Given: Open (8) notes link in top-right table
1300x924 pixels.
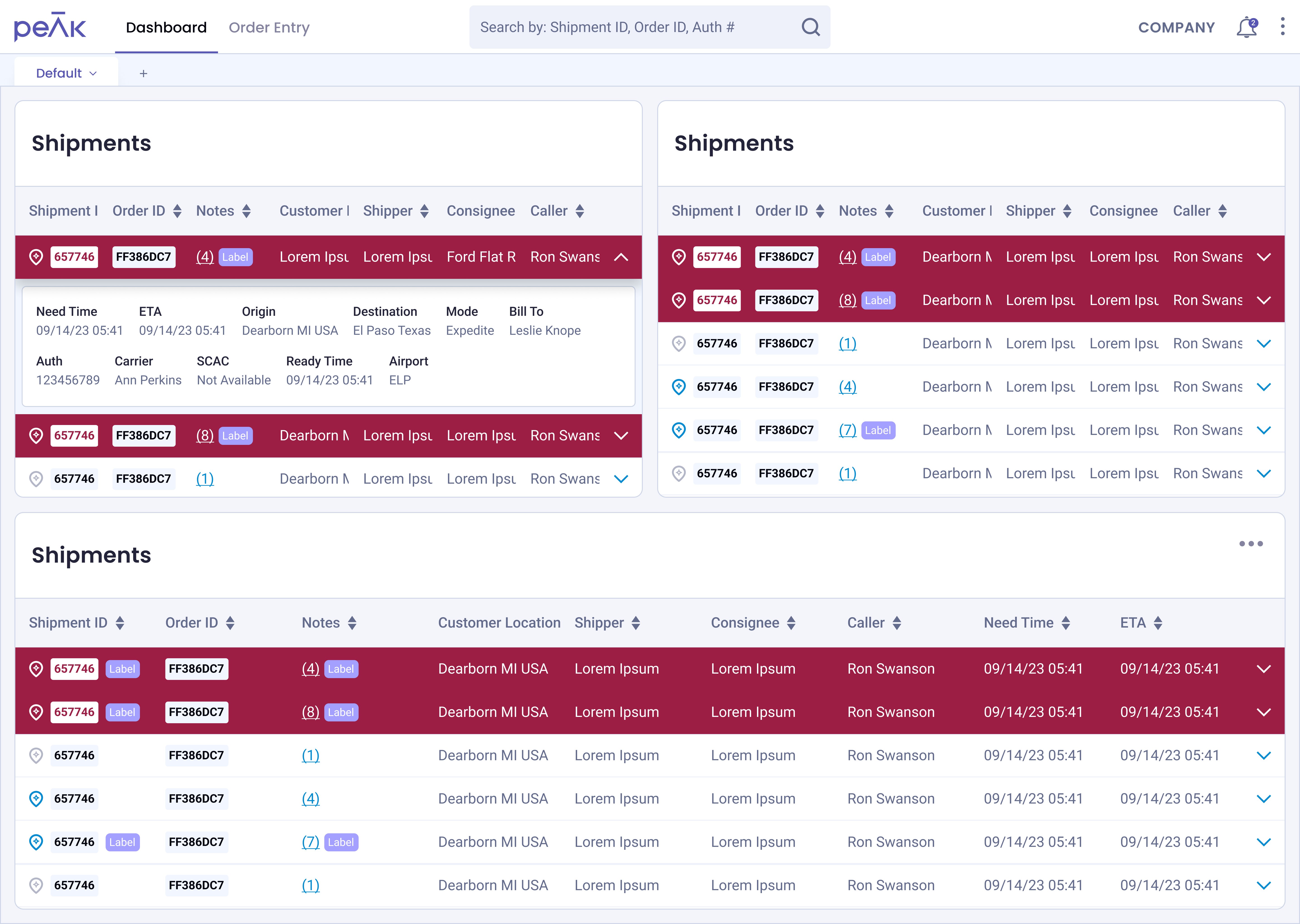Looking at the screenshot, I should point(847,300).
